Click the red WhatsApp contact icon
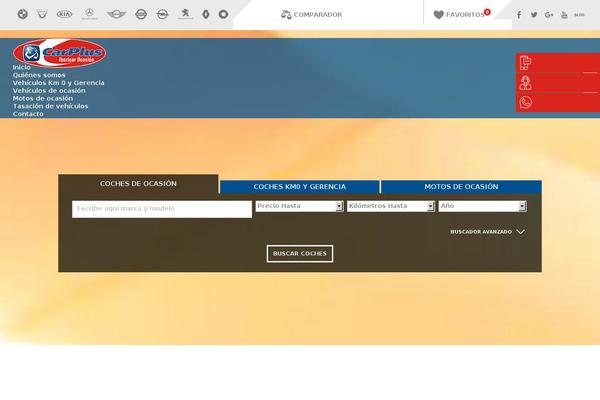Viewport: 600px width, 400px height. pyautogui.click(x=525, y=102)
